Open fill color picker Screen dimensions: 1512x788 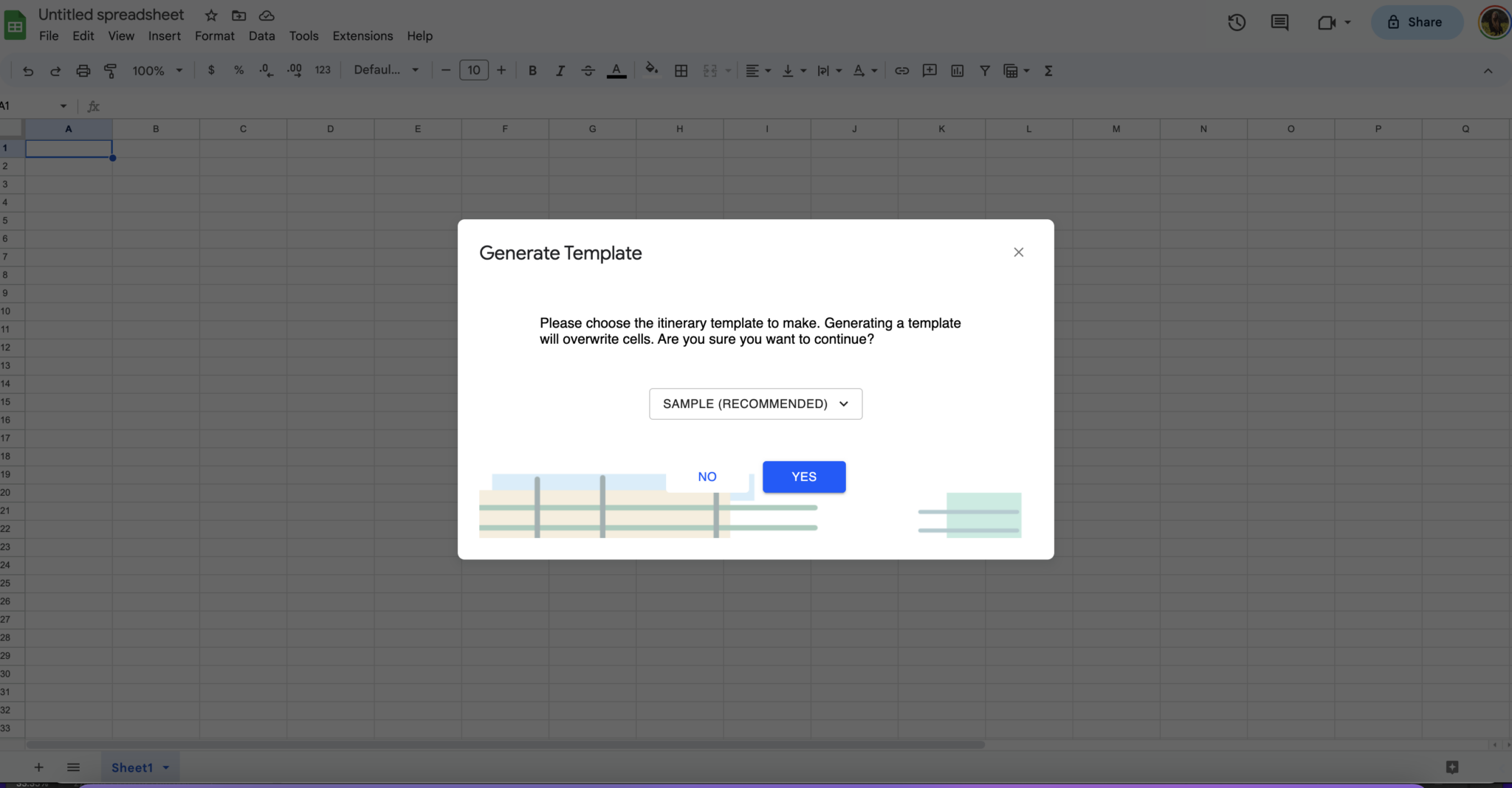pyautogui.click(x=652, y=69)
